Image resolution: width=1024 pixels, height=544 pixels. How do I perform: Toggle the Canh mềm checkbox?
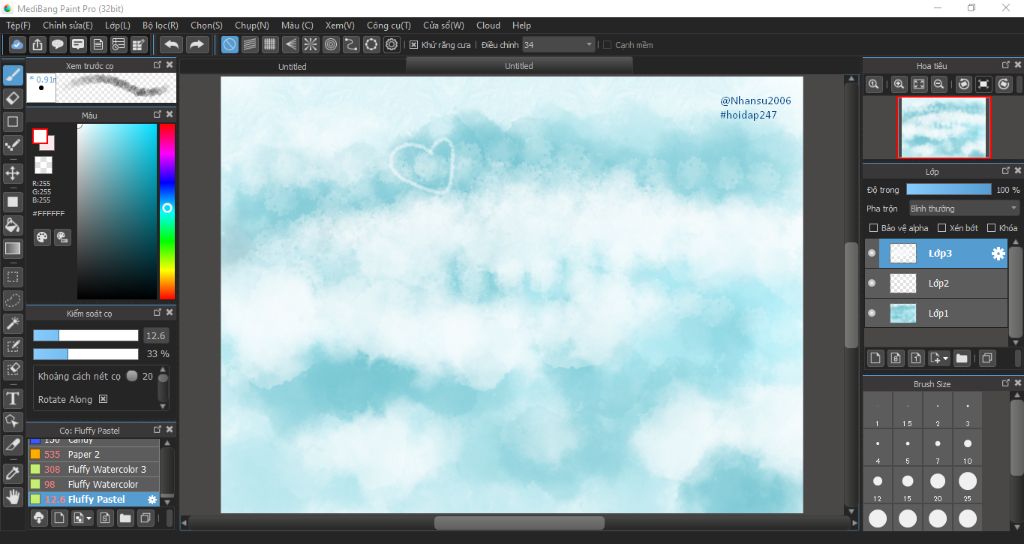point(607,45)
